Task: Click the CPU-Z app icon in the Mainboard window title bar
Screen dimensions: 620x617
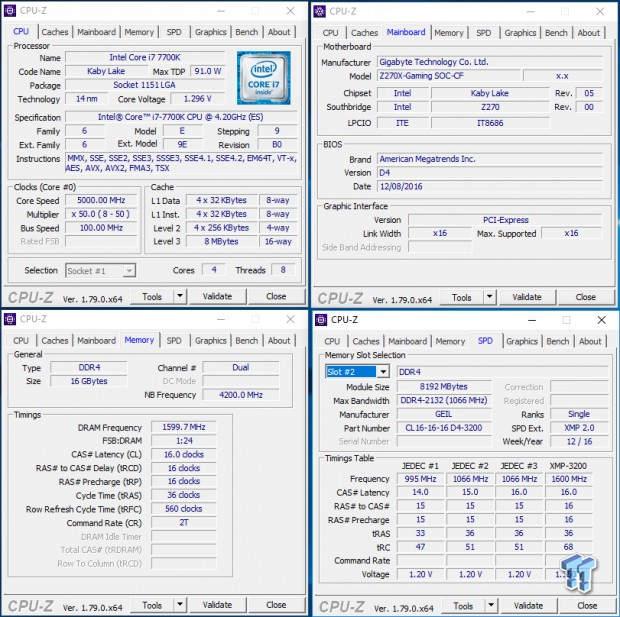Action: point(319,11)
